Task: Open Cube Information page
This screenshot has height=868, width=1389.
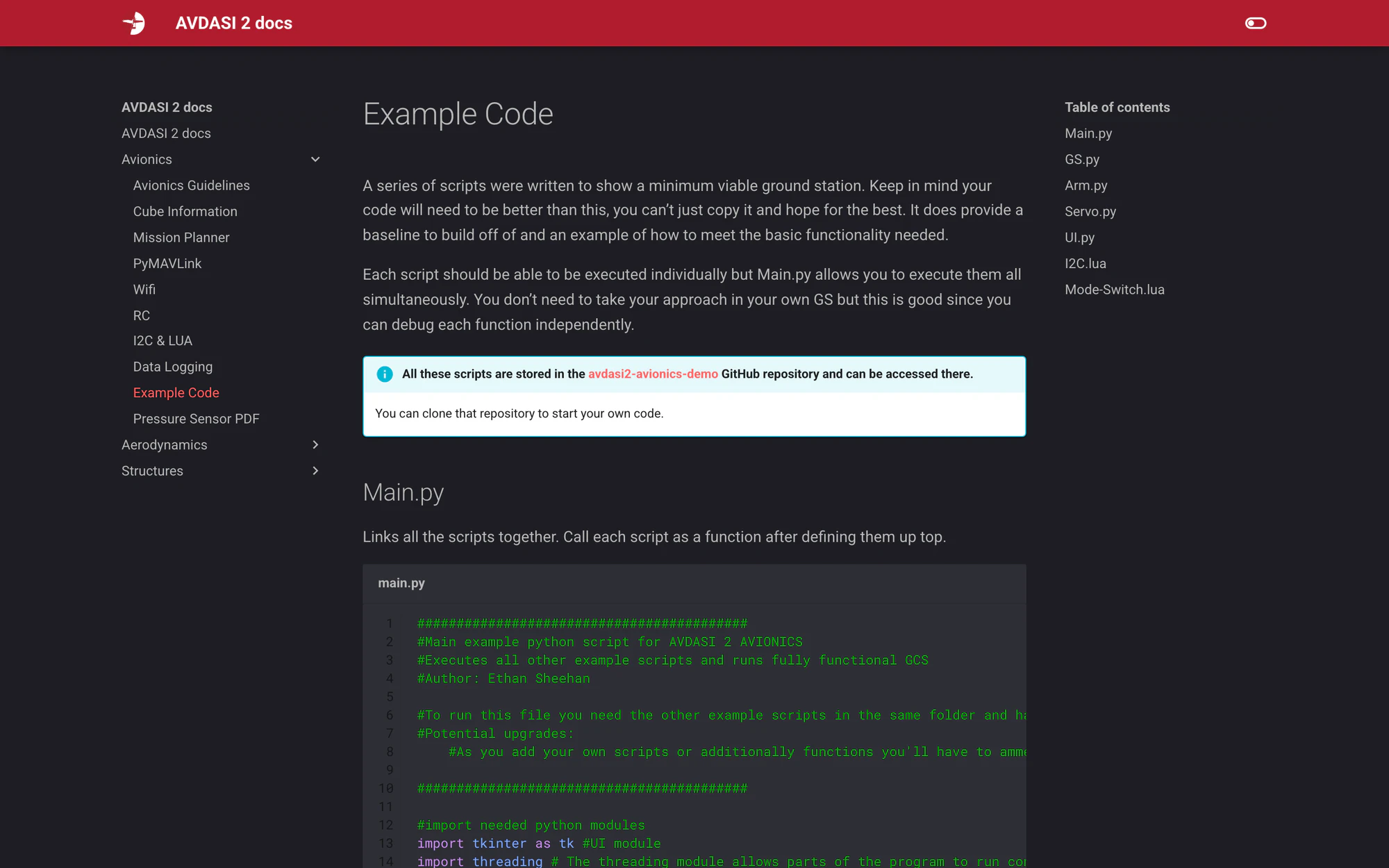Action: point(185,212)
